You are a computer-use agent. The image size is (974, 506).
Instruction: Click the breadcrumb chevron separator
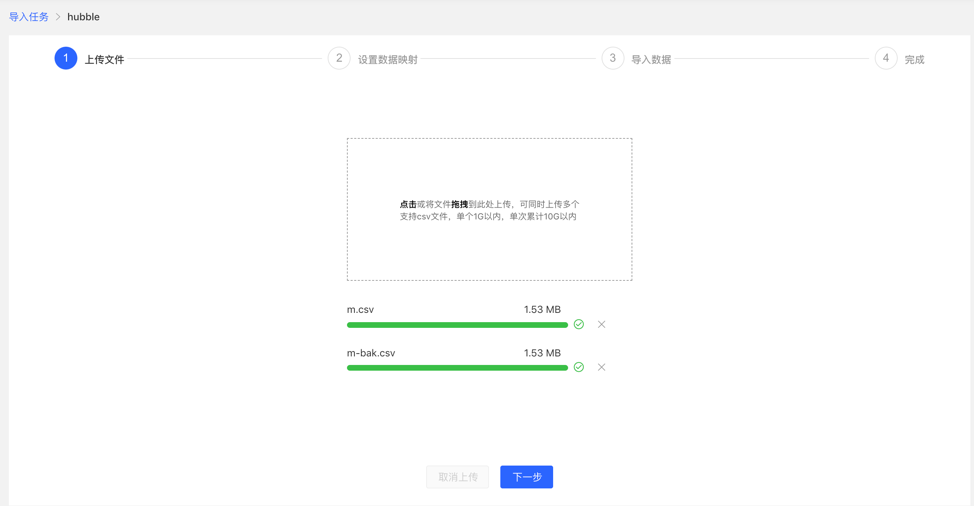[x=58, y=17]
